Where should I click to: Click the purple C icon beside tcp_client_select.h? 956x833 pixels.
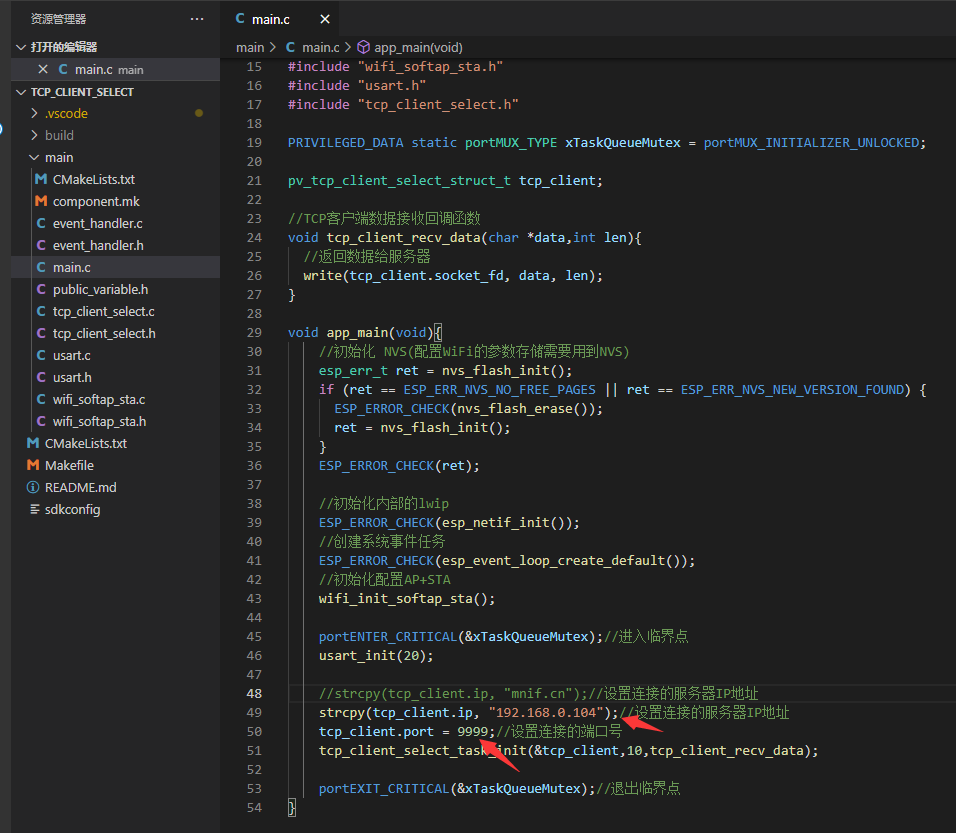click(41, 333)
